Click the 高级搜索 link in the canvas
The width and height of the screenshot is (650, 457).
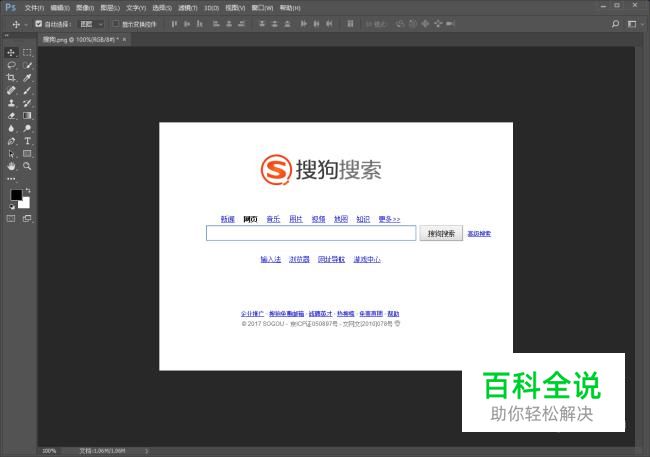pos(479,234)
